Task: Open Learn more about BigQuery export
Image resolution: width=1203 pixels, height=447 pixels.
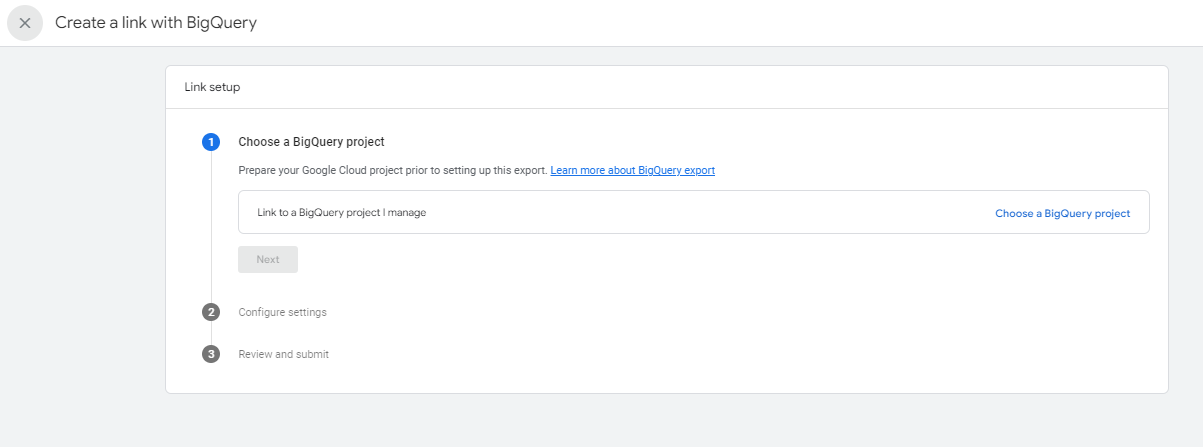Action: pos(632,171)
